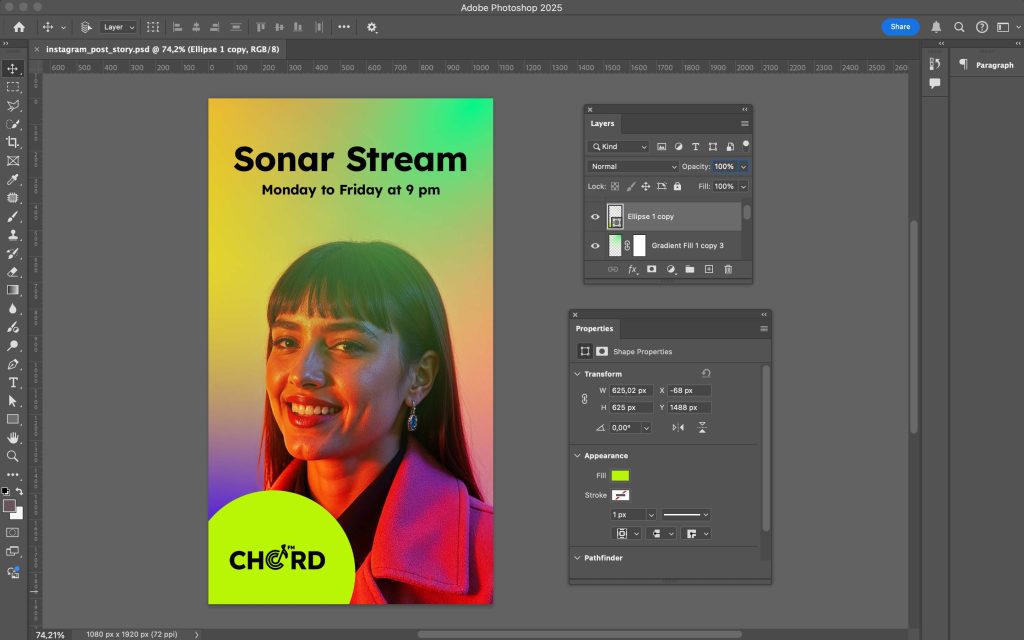Image resolution: width=1024 pixels, height=640 pixels.
Task: Hide the Ellipse 1 copy layer
Action: coord(596,216)
